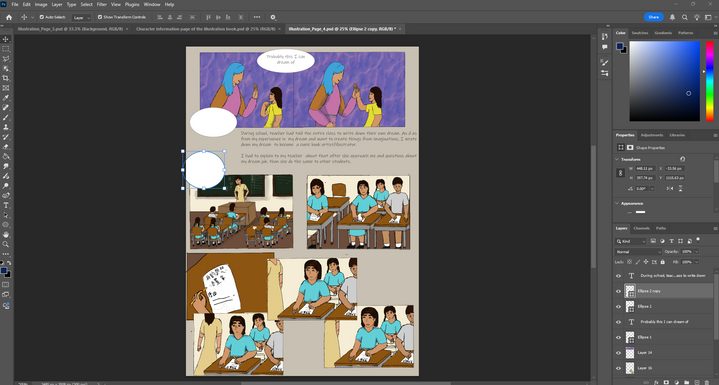Select the Eyedropper tool
719x385 pixels.
tap(6, 98)
